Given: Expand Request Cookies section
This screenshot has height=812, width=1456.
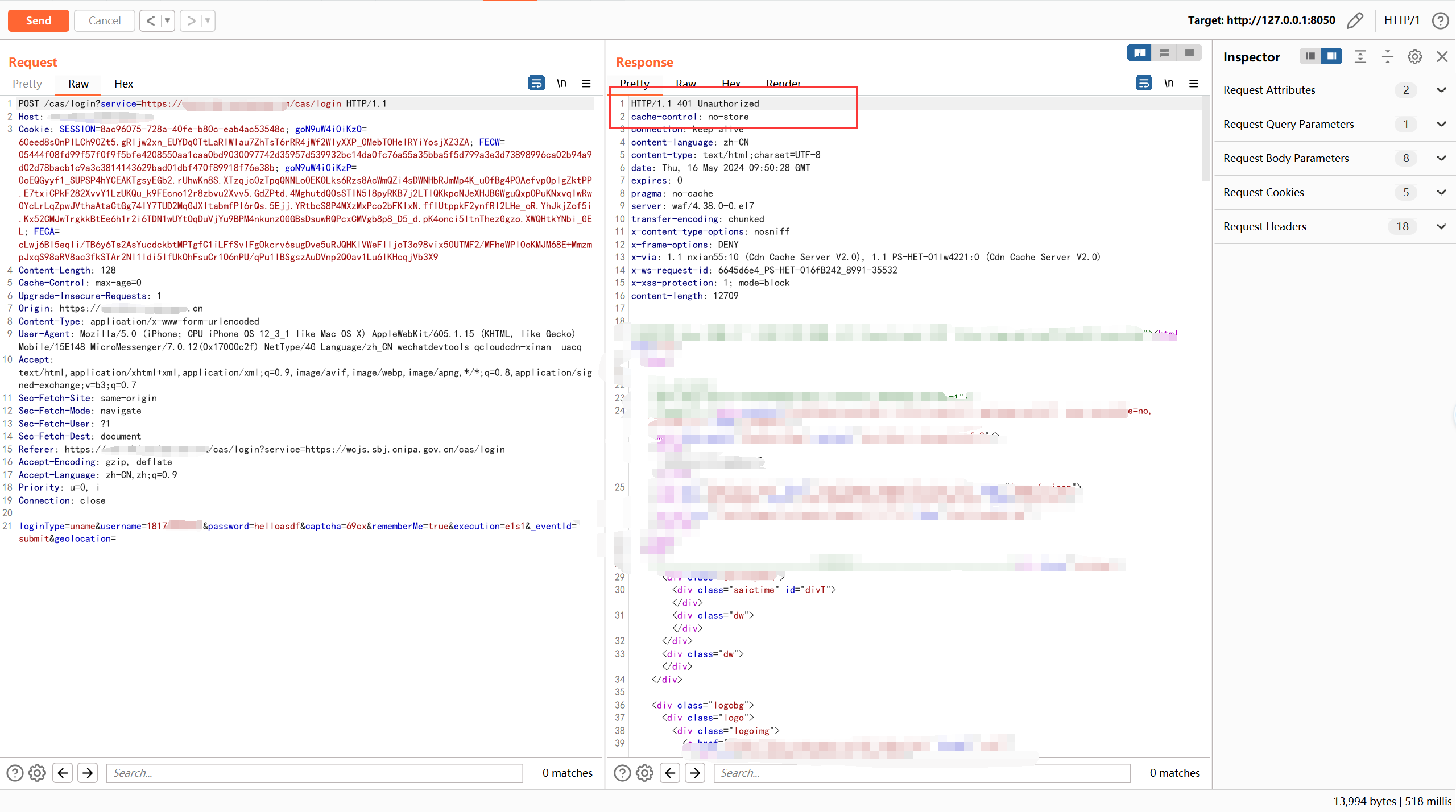Looking at the screenshot, I should pyautogui.click(x=1335, y=192).
